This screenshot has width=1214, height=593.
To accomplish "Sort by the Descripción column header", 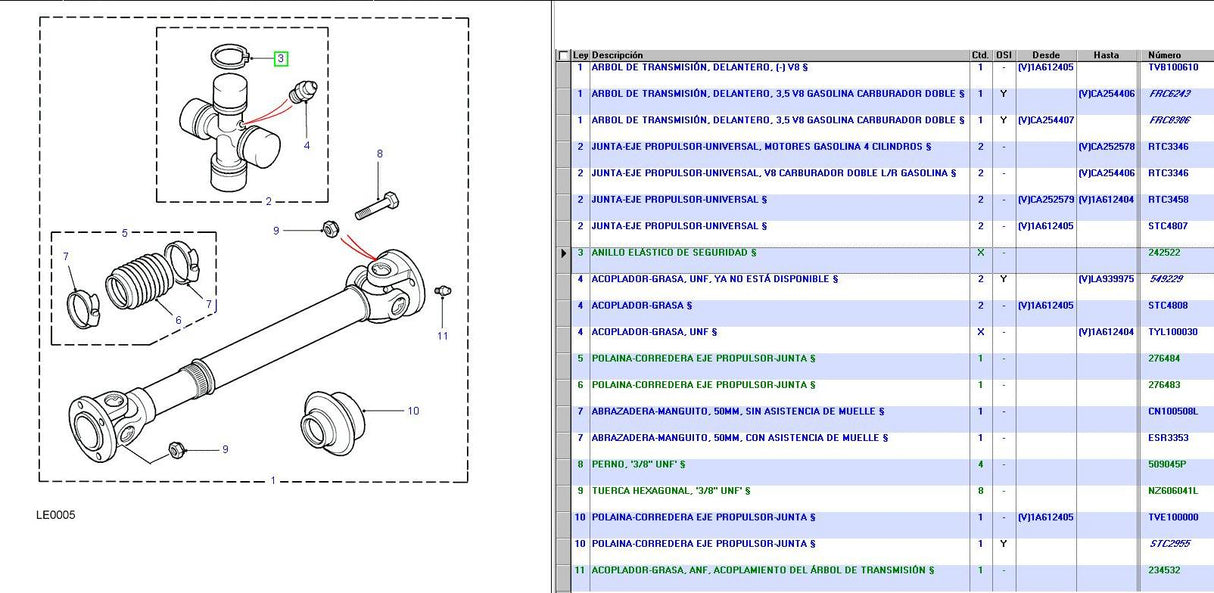I will [618, 55].
